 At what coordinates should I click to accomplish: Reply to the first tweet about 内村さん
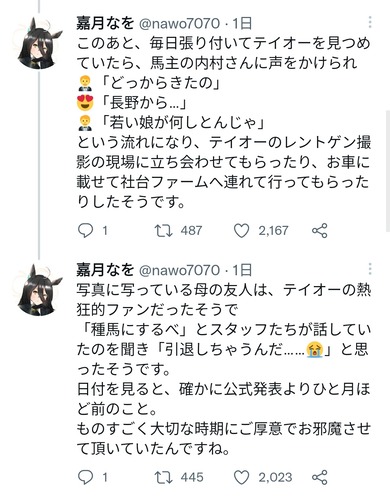[85, 230]
